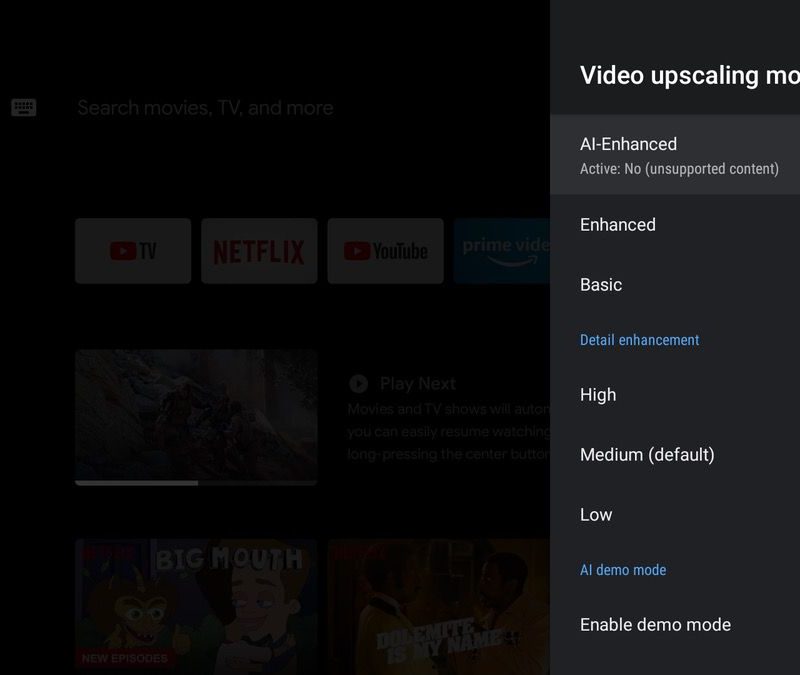Select the Play Next video thumbnail

[x=196, y=414]
